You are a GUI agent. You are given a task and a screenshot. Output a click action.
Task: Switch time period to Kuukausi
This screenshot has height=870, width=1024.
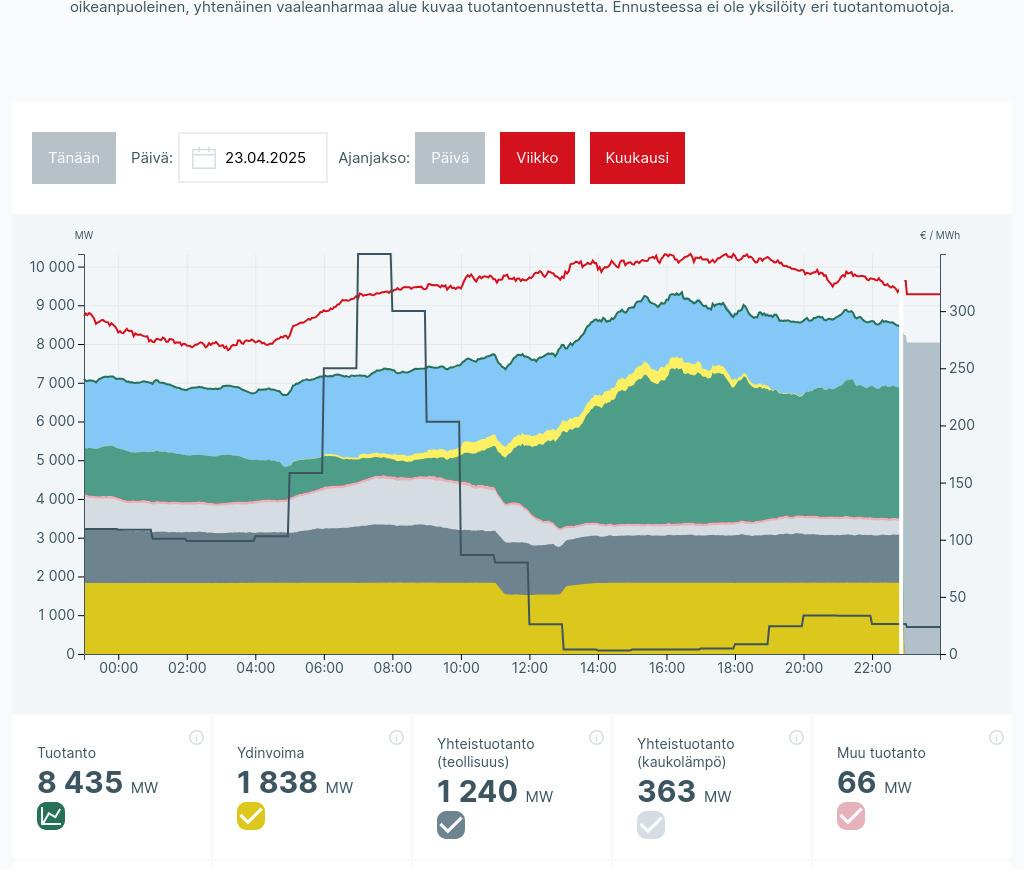click(637, 158)
